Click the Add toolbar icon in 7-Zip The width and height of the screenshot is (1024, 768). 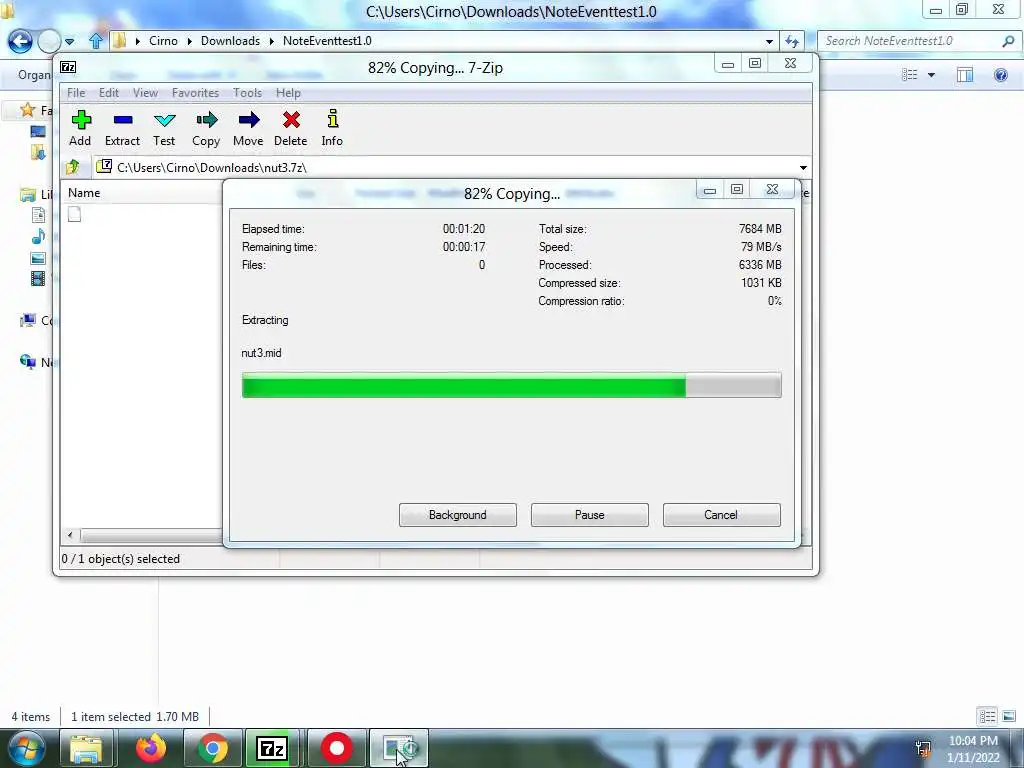[x=81, y=120]
